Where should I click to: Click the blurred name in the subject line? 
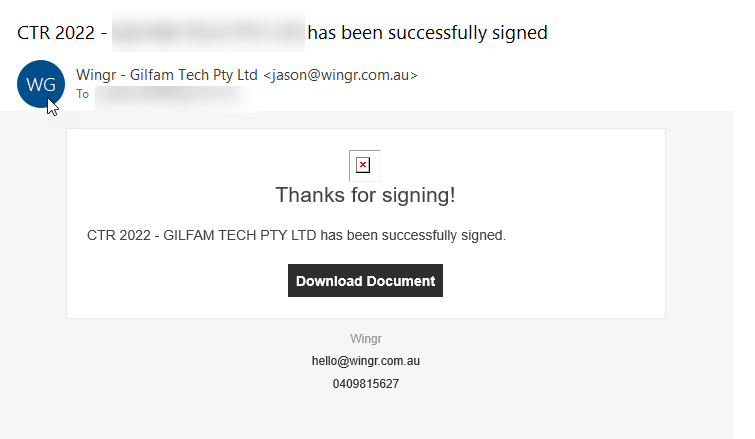tap(207, 33)
